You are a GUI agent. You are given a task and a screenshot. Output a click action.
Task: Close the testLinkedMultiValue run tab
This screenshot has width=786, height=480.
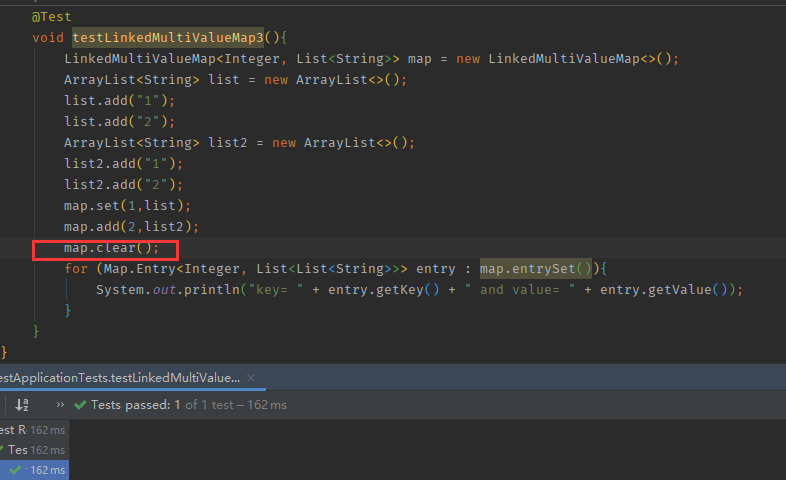point(251,378)
